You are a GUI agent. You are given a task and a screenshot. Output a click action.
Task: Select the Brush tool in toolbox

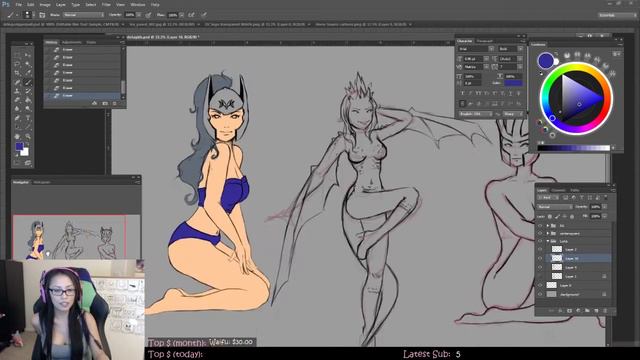(x=27, y=82)
